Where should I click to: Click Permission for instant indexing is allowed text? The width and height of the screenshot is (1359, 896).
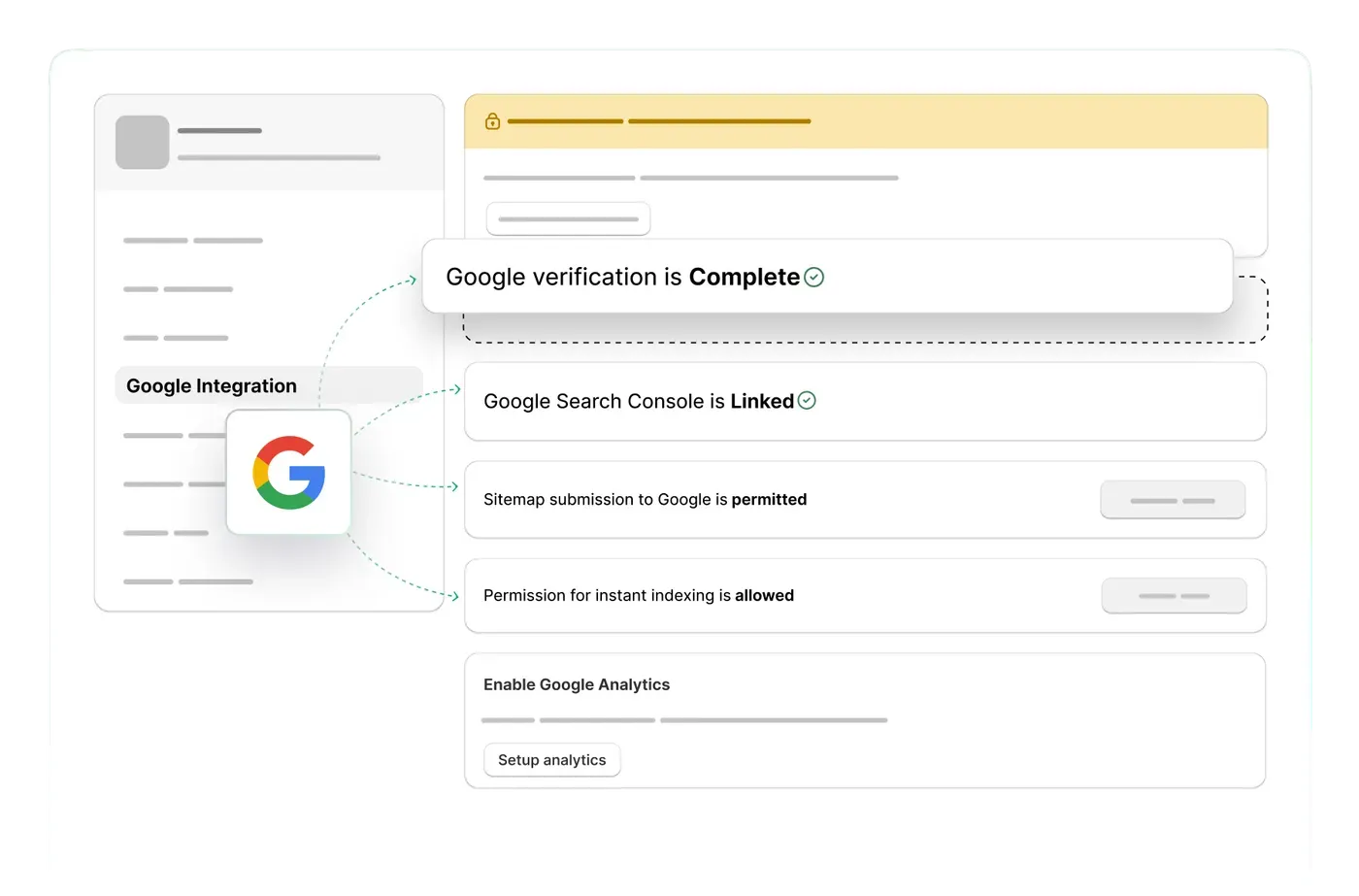pos(639,596)
